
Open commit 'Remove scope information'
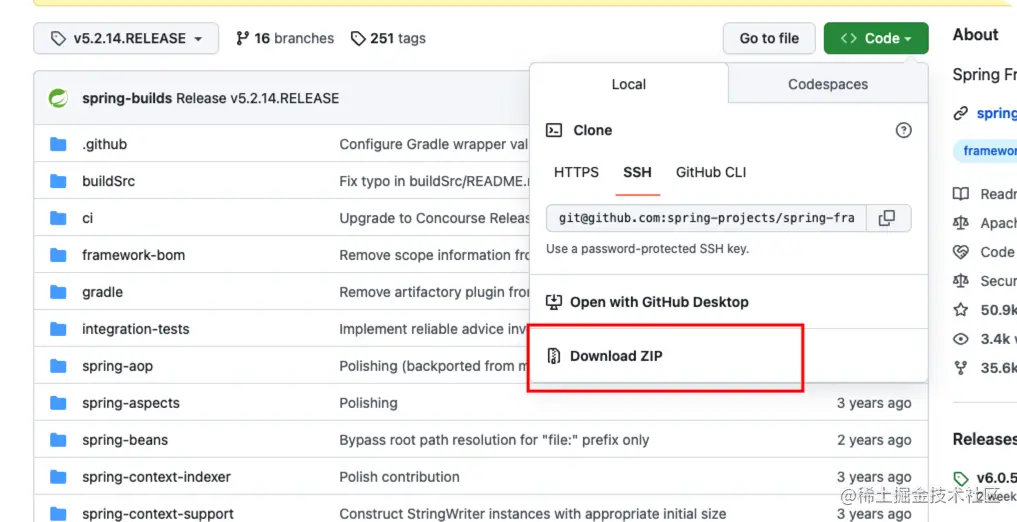435,255
